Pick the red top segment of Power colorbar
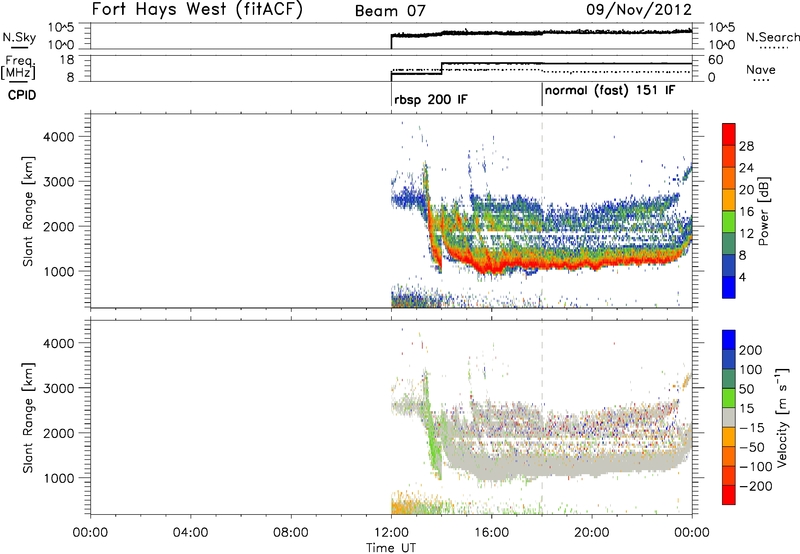800x554 pixels. pos(729,134)
